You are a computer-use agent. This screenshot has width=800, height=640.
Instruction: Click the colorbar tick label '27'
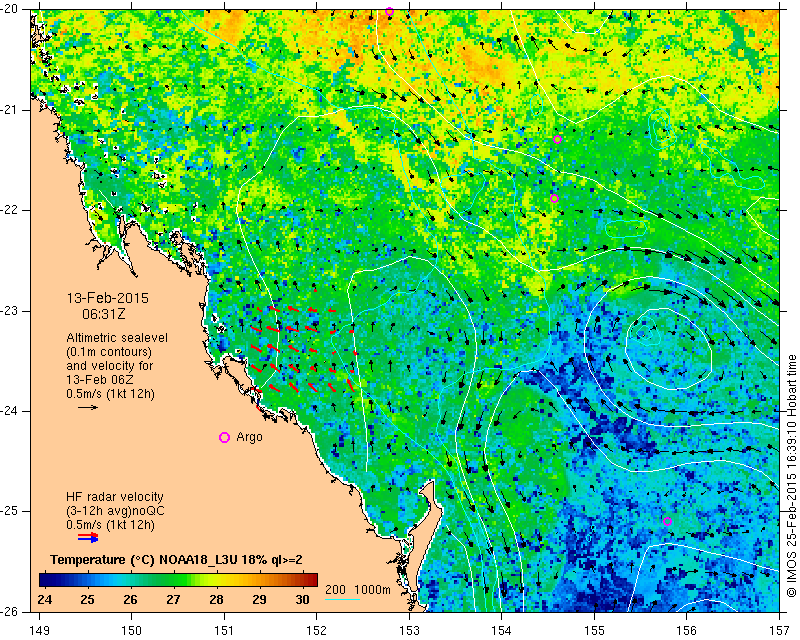[x=173, y=599]
